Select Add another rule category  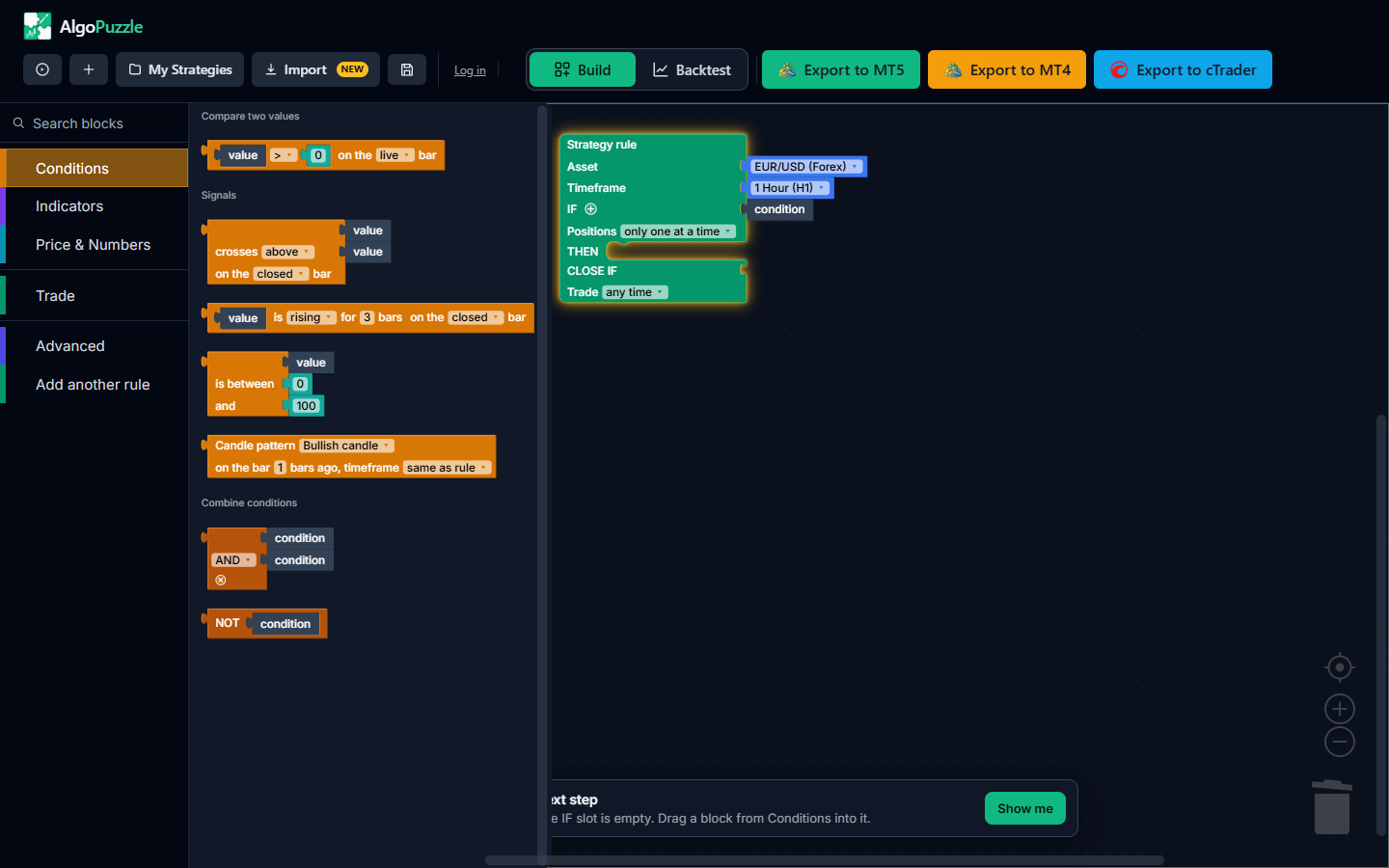click(95, 385)
